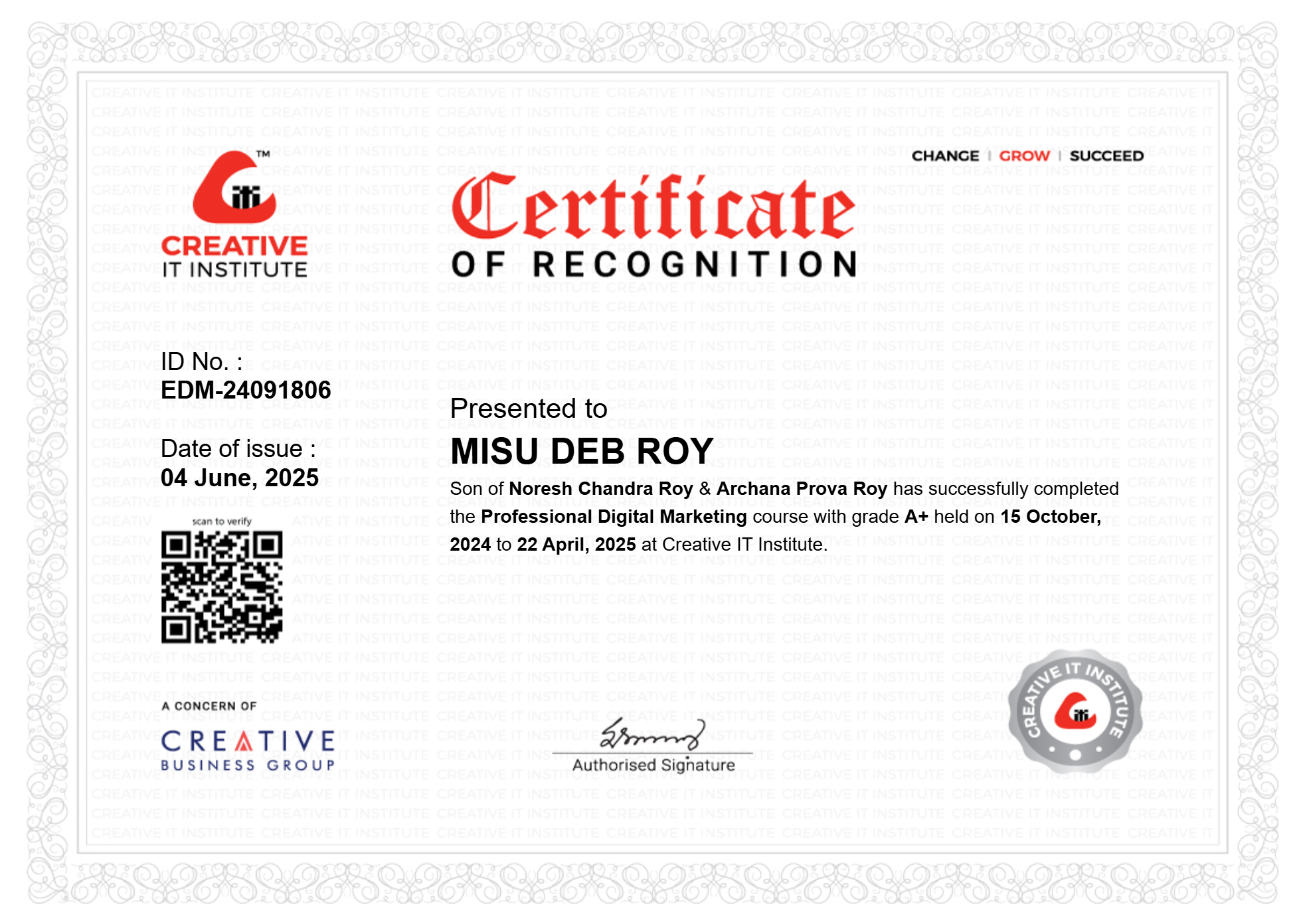Click the word CHANGE in the tagline
Screen dimensions: 1305x924
coord(945,156)
